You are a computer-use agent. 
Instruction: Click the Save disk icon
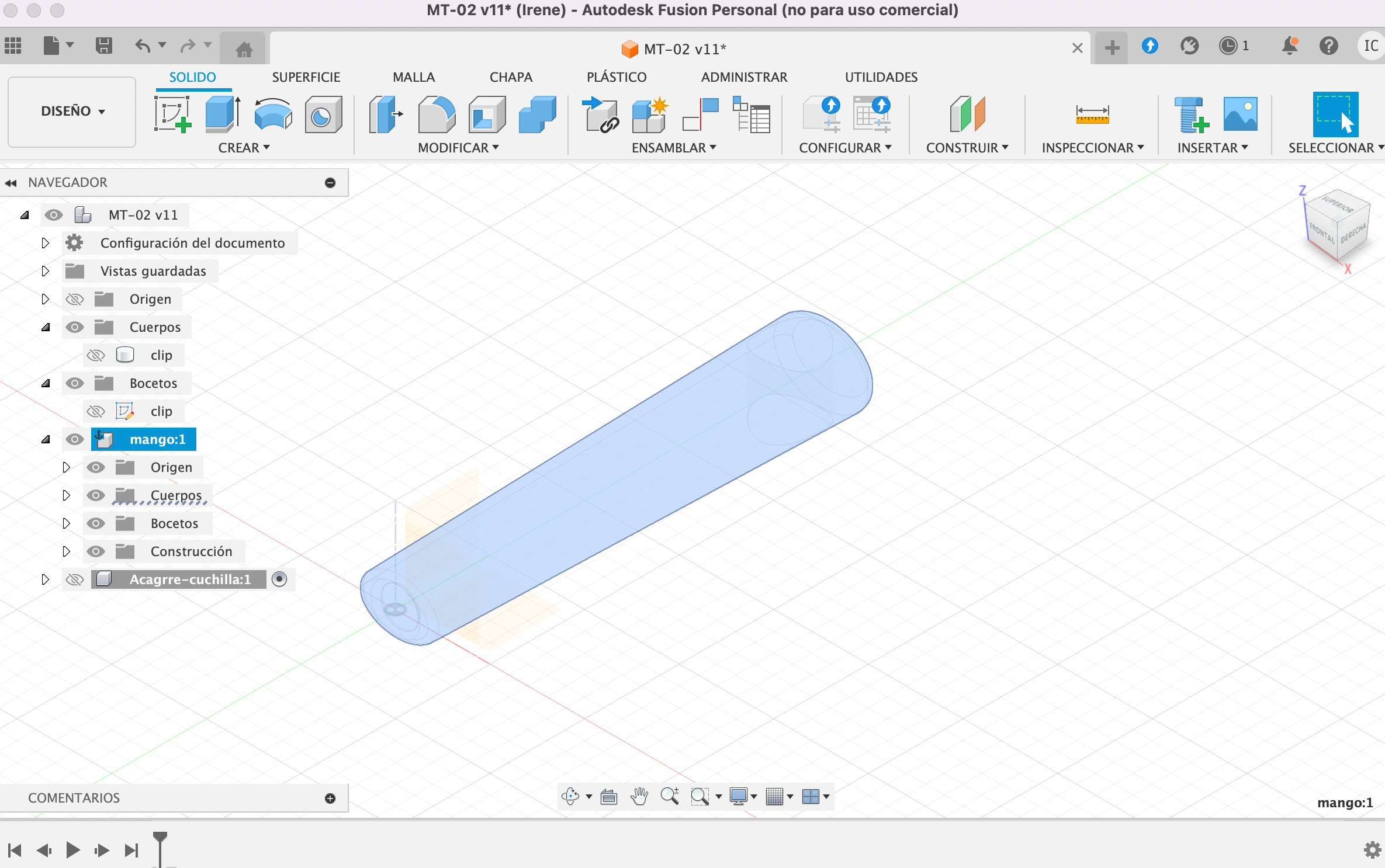104,46
